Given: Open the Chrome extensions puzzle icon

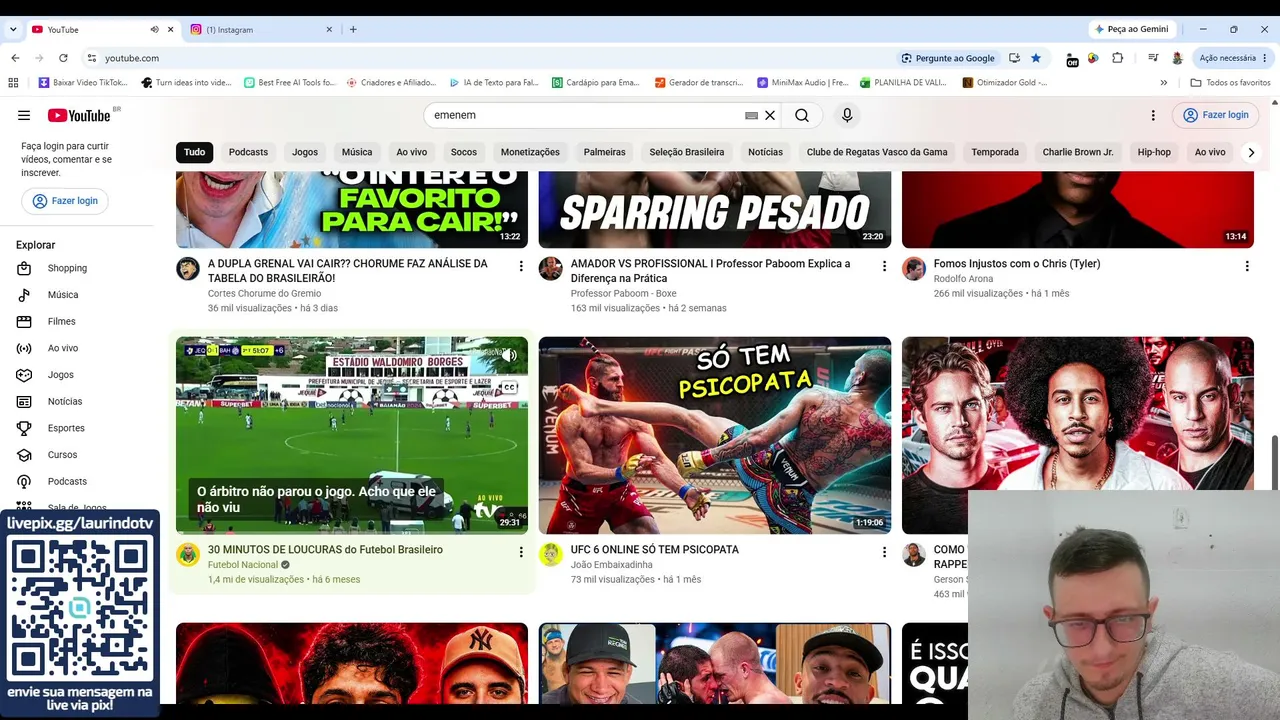Looking at the screenshot, I should click(1117, 58).
